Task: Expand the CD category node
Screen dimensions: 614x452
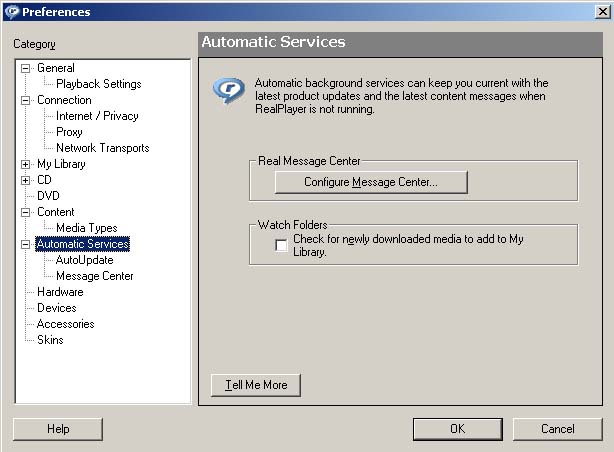Action: (x=26, y=180)
